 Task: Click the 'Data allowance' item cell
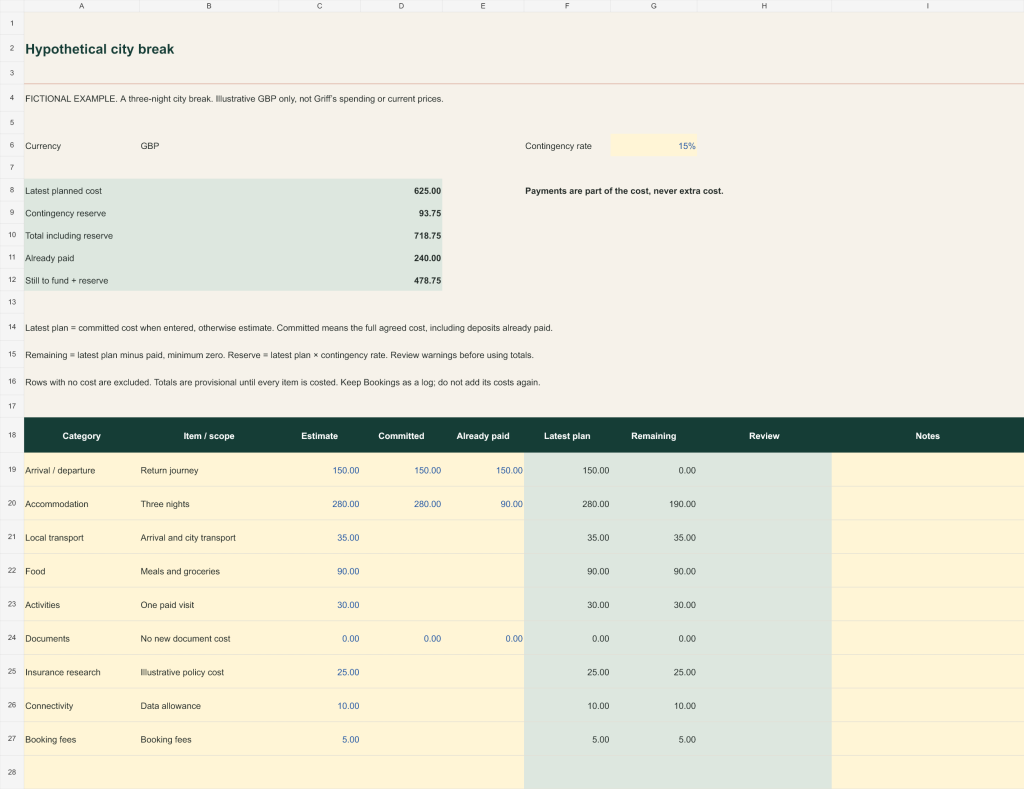point(209,705)
